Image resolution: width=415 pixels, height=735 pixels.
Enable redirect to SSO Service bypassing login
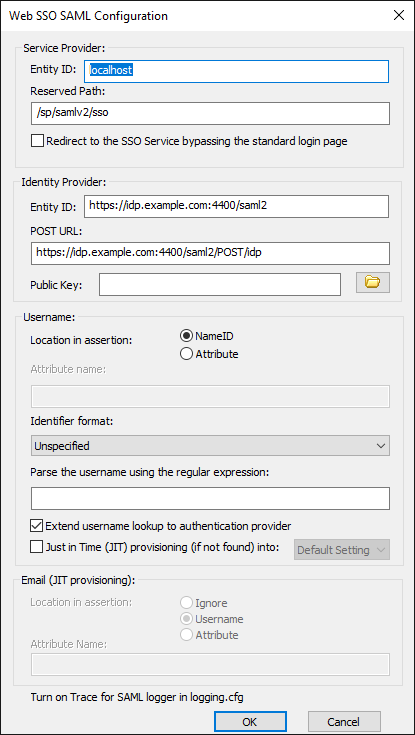pyautogui.click(x=37, y=141)
